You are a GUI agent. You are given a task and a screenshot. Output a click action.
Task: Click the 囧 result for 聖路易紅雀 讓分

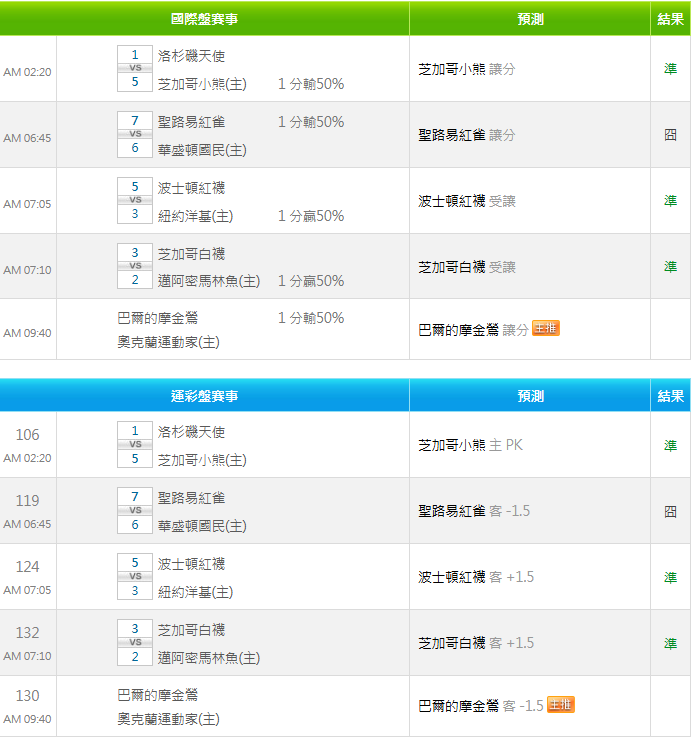tap(670, 135)
